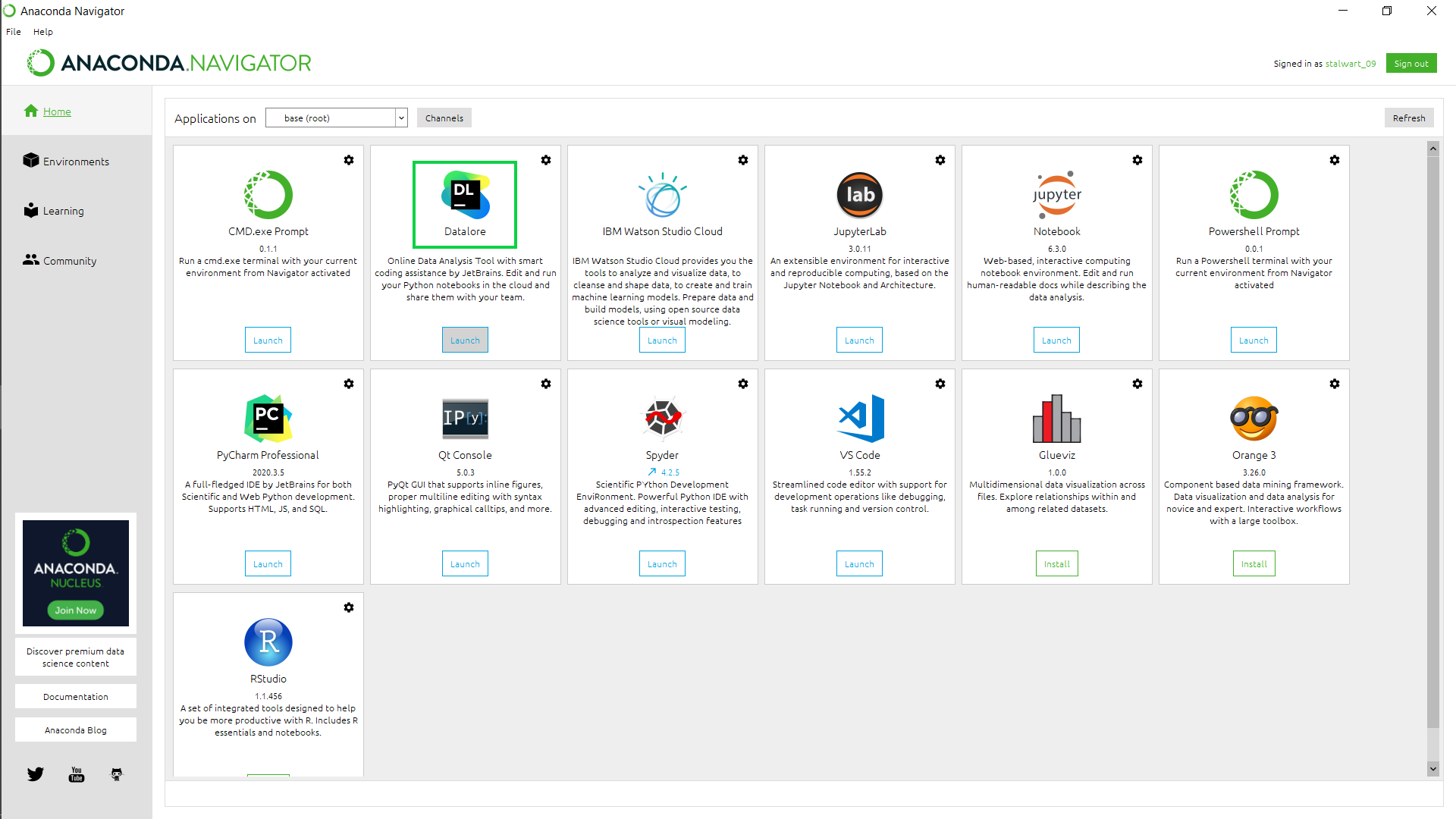
Task: Refresh the applications list
Action: pyautogui.click(x=1409, y=118)
